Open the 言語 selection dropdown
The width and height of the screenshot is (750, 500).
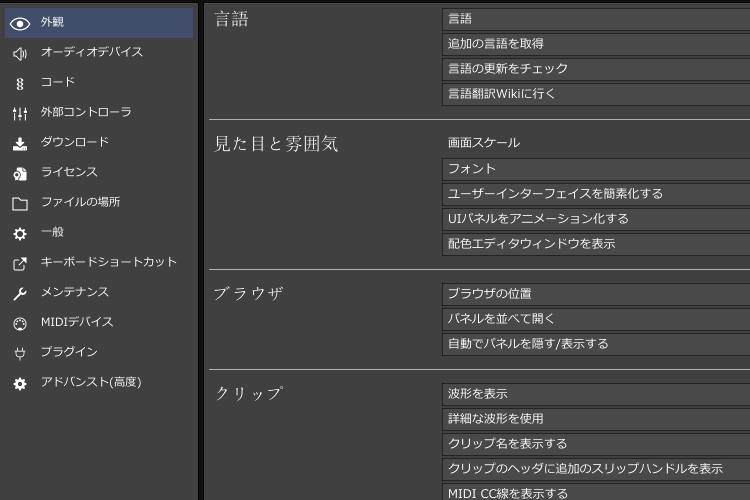595,19
